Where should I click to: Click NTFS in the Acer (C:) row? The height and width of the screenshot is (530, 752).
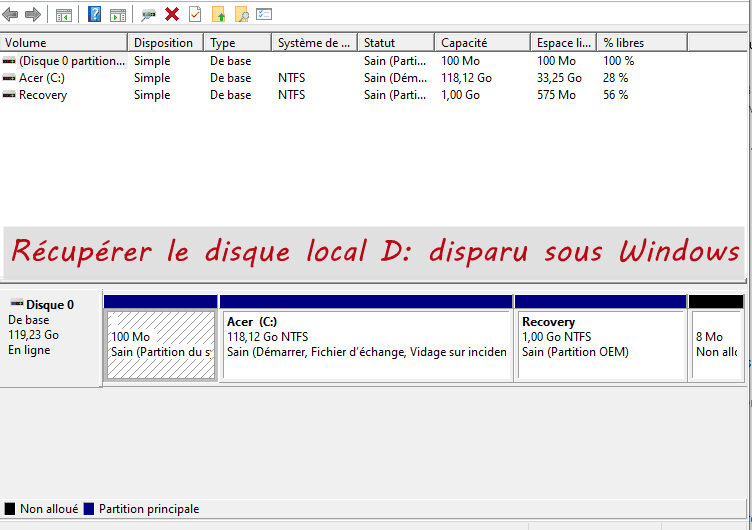point(291,78)
